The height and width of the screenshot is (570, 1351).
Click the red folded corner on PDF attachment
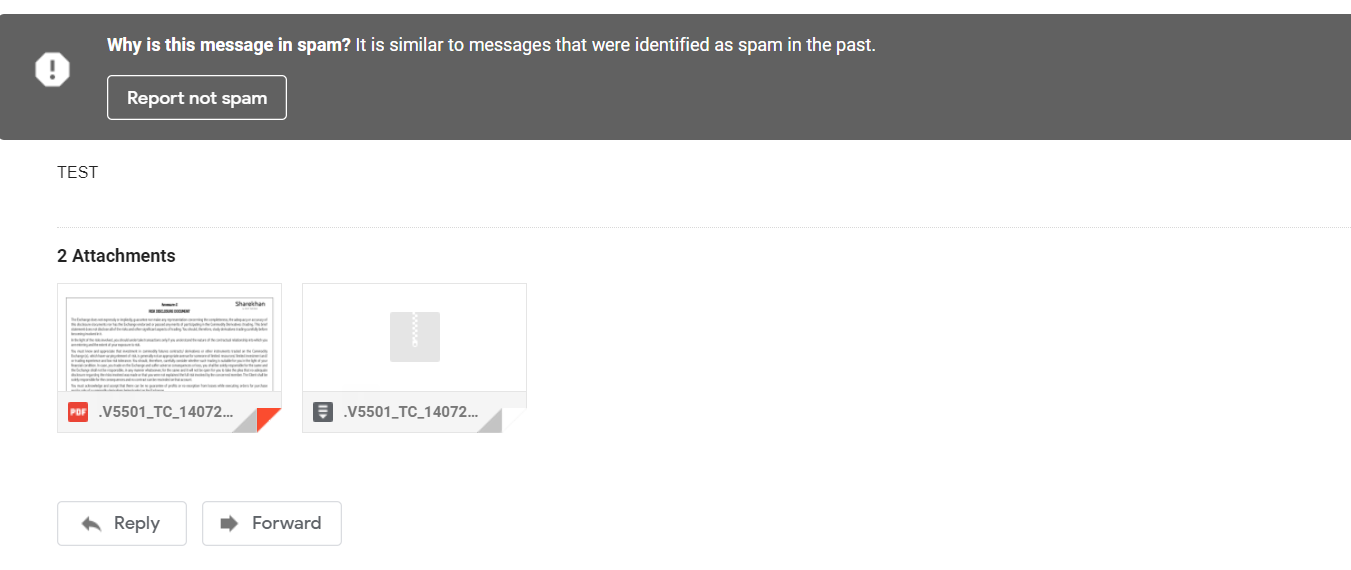pyautogui.click(x=269, y=420)
